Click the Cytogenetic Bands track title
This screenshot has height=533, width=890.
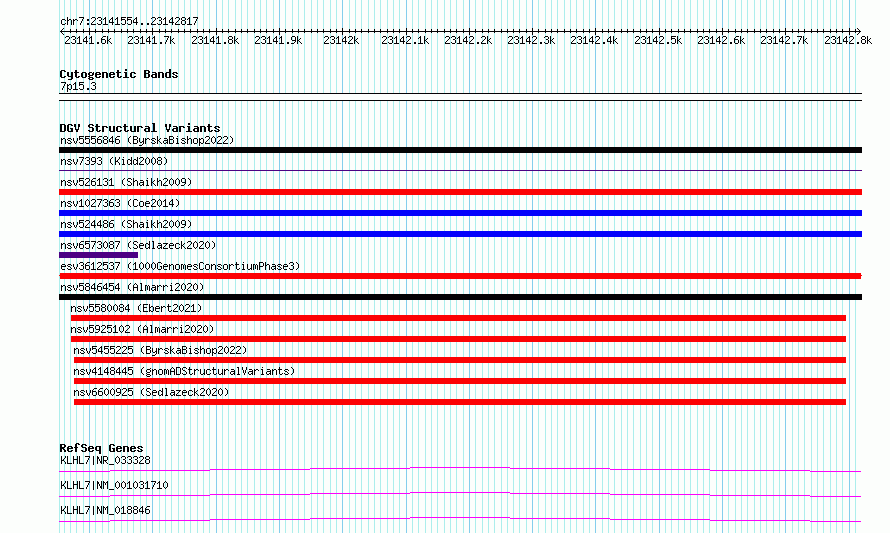tap(119, 74)
